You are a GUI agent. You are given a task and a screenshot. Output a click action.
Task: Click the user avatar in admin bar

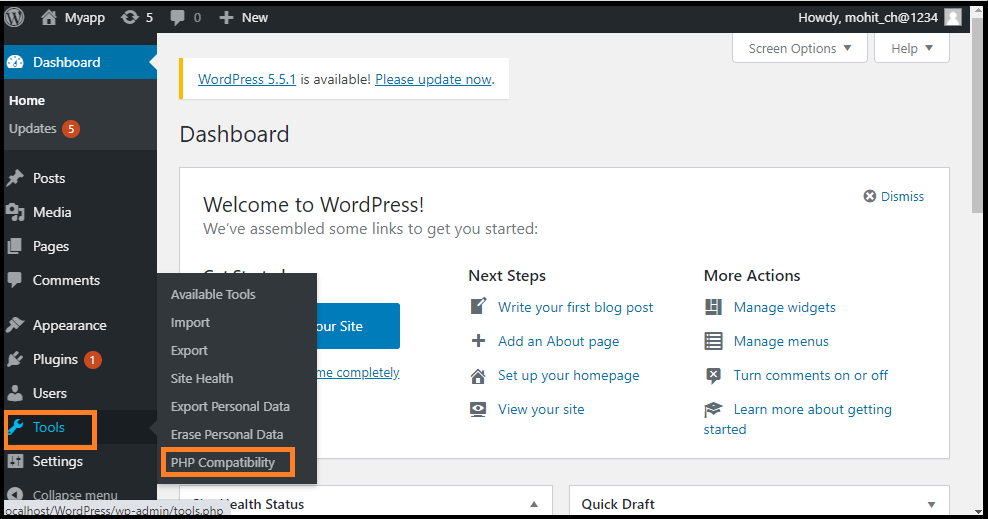point(953,18)
